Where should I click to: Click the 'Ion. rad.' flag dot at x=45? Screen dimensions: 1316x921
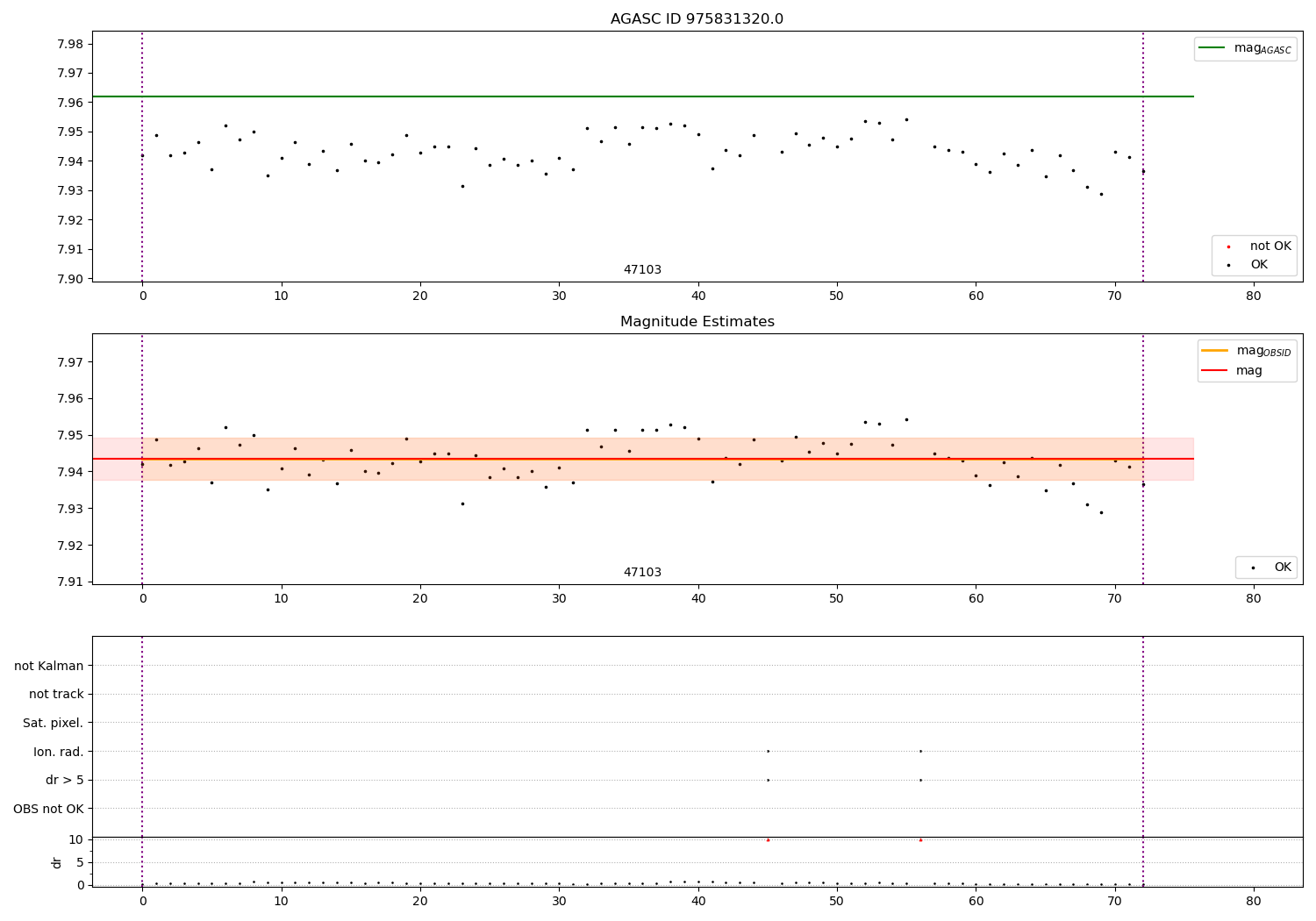tap(768, 751)
